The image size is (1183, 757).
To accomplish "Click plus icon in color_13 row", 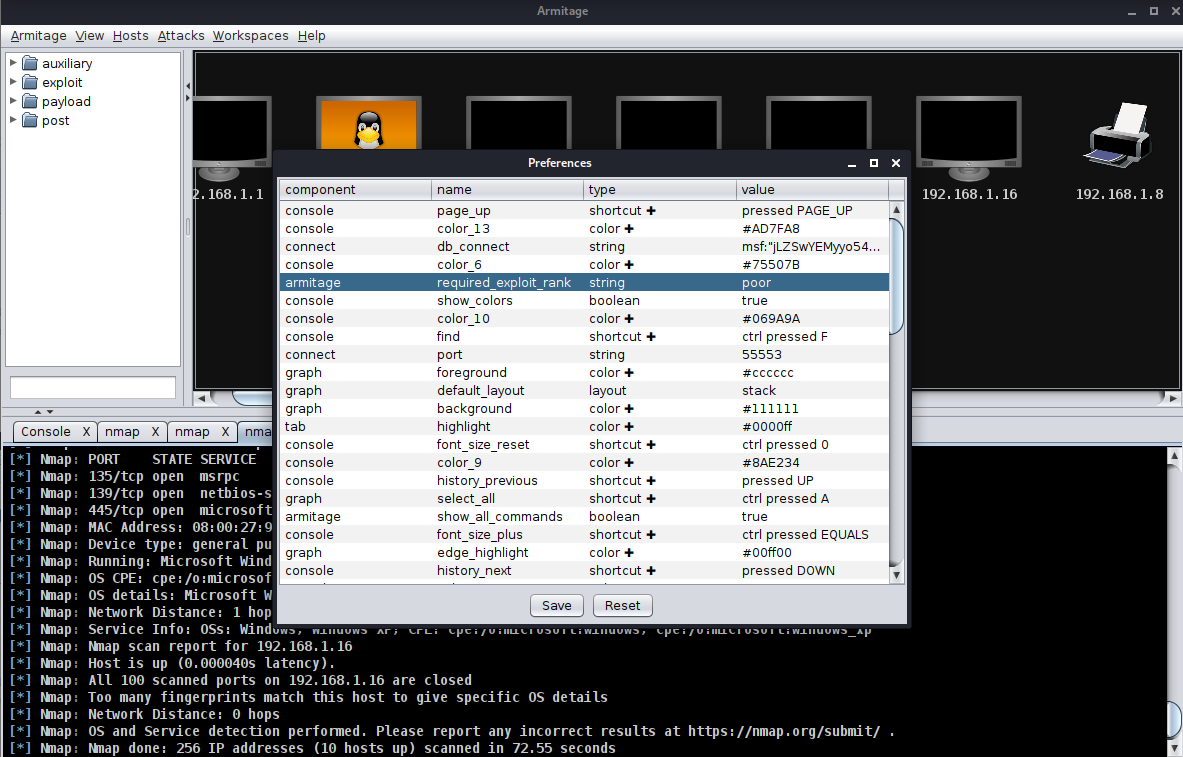I will click(x=629, y=229).
